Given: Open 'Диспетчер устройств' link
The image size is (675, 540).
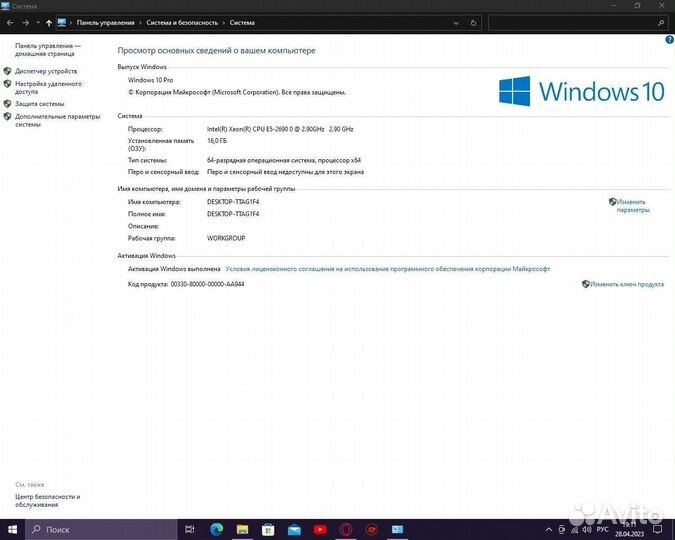Looking at the screenshot, I should coord(46,71).
